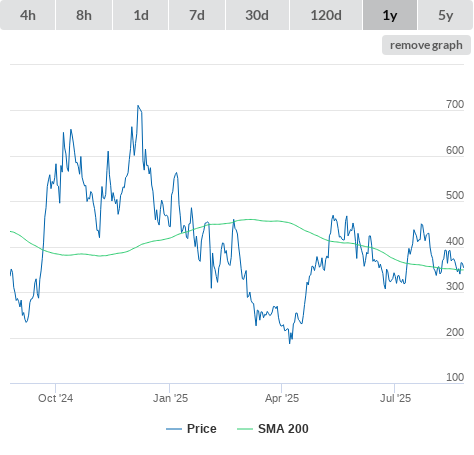Click the blue Price legend line marker
Image resolution: width=474 pixels, height=455 pixels.
pyautogui.click(x=174, y=429)
